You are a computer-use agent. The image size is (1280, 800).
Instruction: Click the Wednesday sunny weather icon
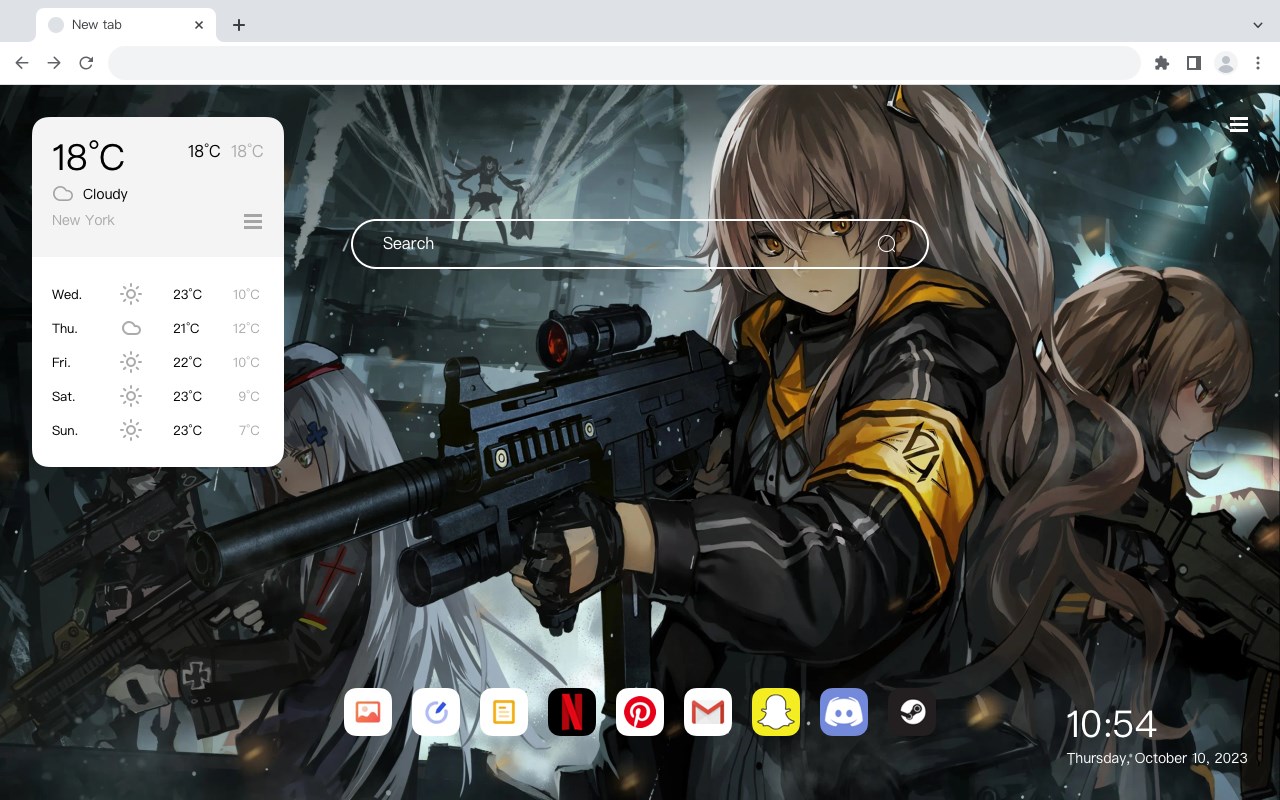point(131,294)
